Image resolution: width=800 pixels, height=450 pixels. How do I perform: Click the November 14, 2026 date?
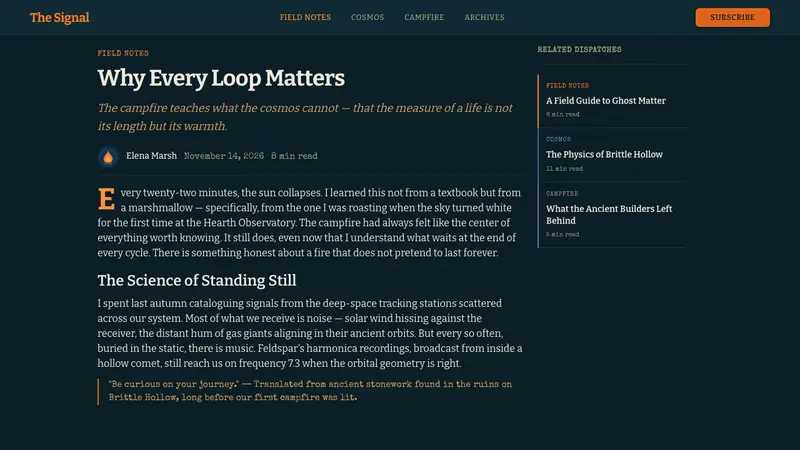(x=224, y=156)
